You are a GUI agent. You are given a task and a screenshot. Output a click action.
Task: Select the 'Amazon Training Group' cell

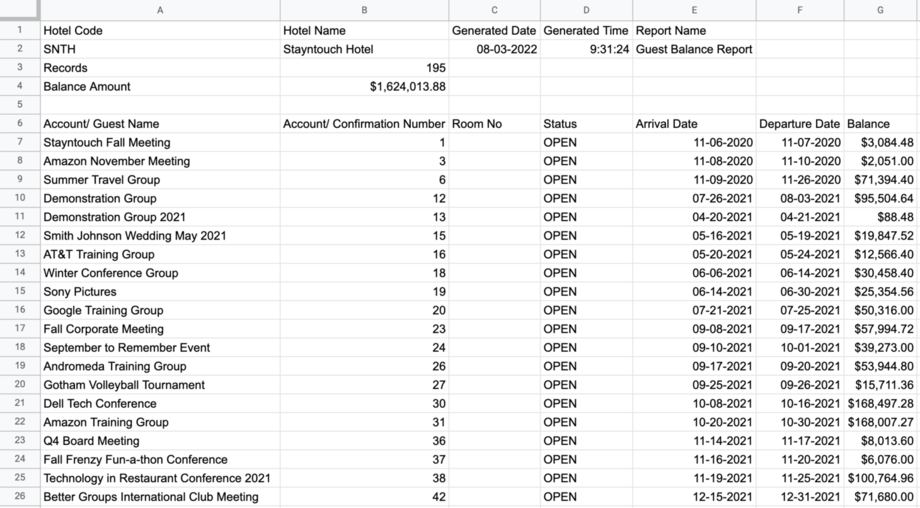(160, 422)
